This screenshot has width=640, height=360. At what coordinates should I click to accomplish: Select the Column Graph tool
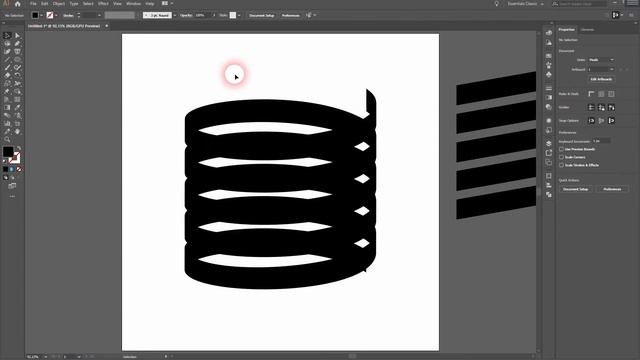point(7,123)
